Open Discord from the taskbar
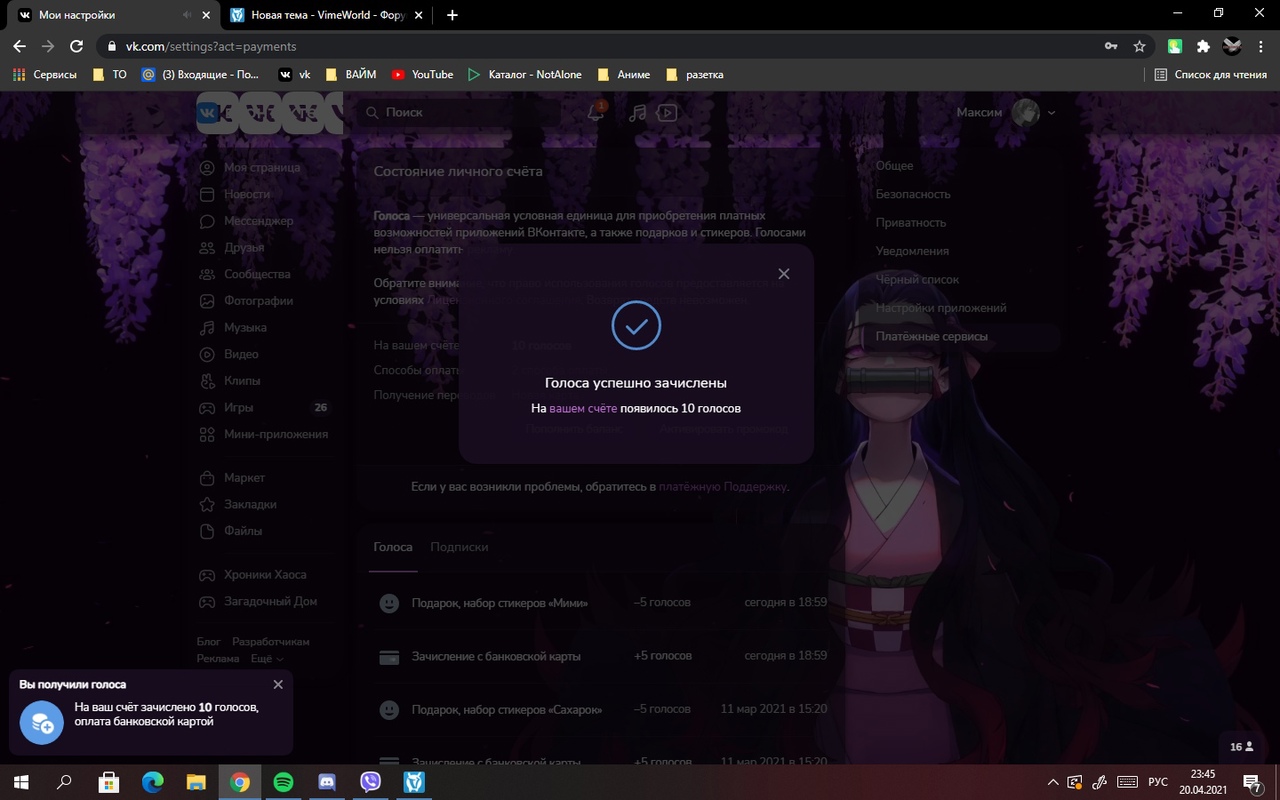 (x=327, y=782)
